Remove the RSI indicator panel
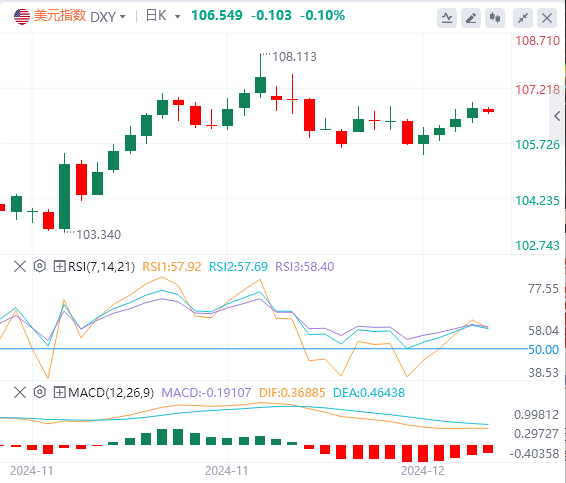Screen dimensions: 566x483 coord(20,266)
